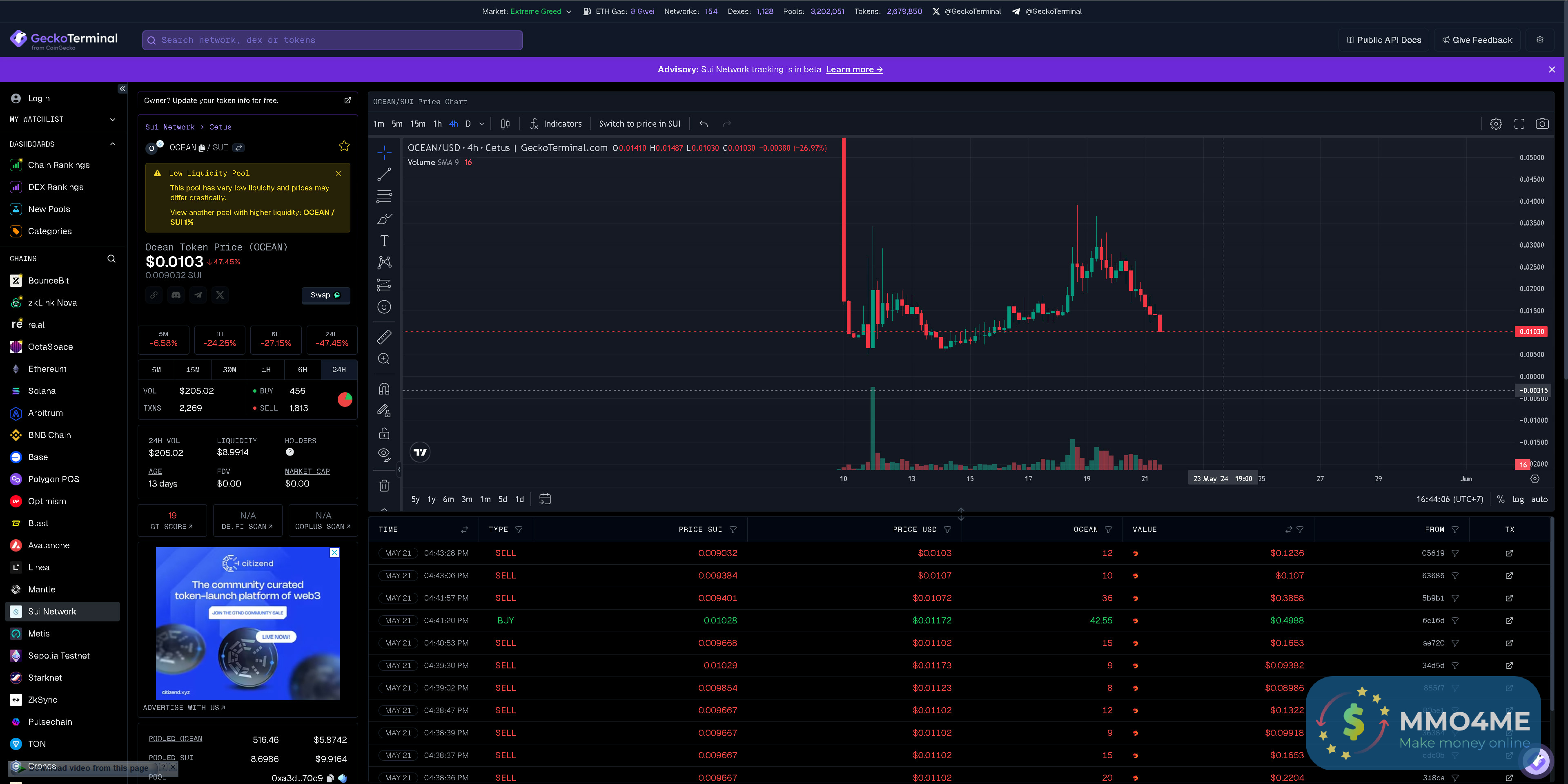Click the search network input field
The image size is (1568, 784).
tap(332, 40)
